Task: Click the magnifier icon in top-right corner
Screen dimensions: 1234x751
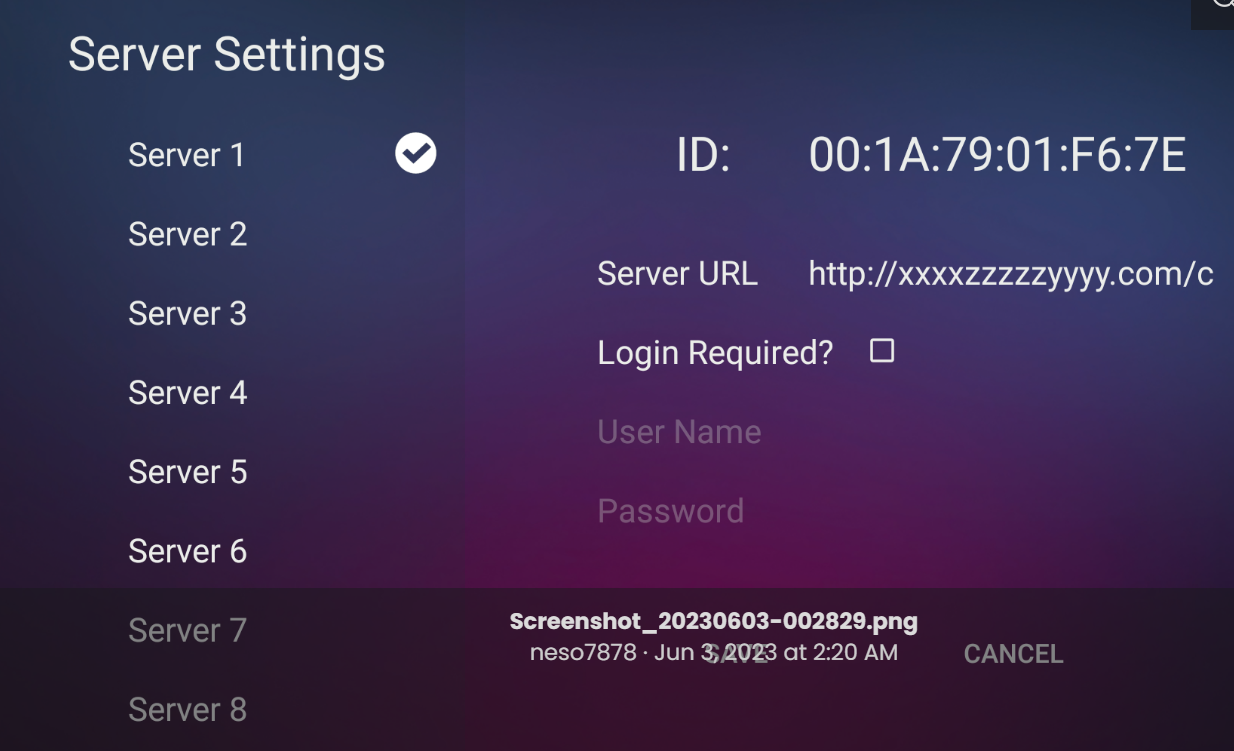Action: [x=1222, y=5]
